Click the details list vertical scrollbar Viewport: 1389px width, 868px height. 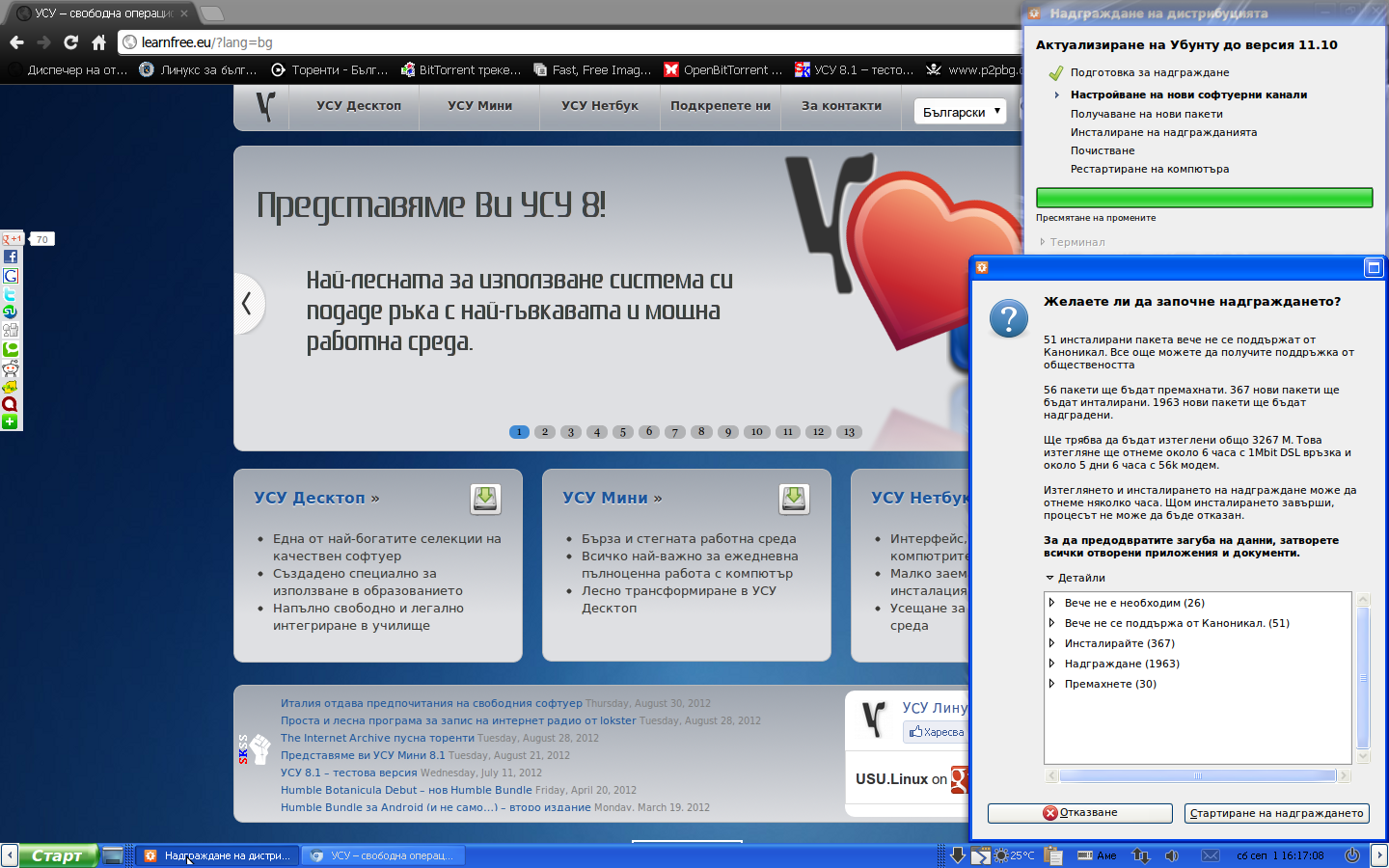pos(1363,677)
